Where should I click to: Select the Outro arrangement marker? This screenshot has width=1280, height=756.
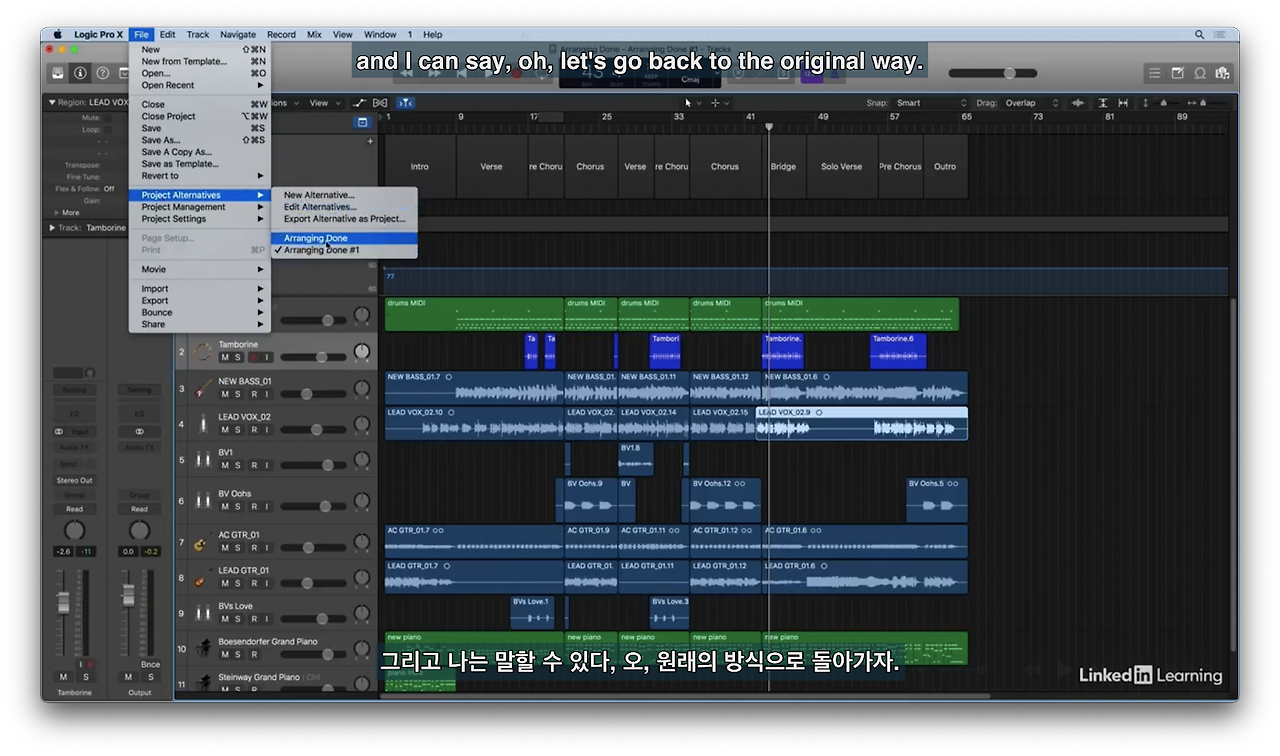tap(945, 167)
